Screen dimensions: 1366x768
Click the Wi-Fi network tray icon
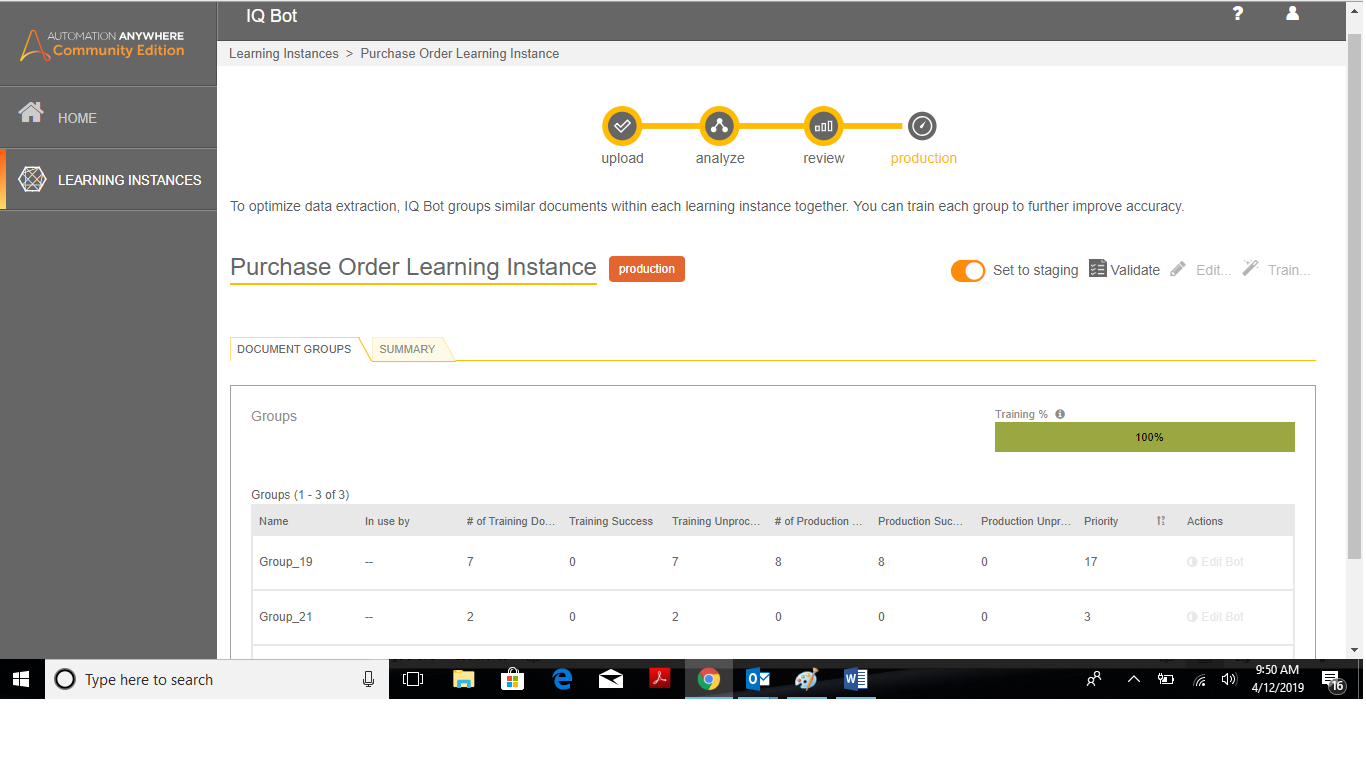1199,680
